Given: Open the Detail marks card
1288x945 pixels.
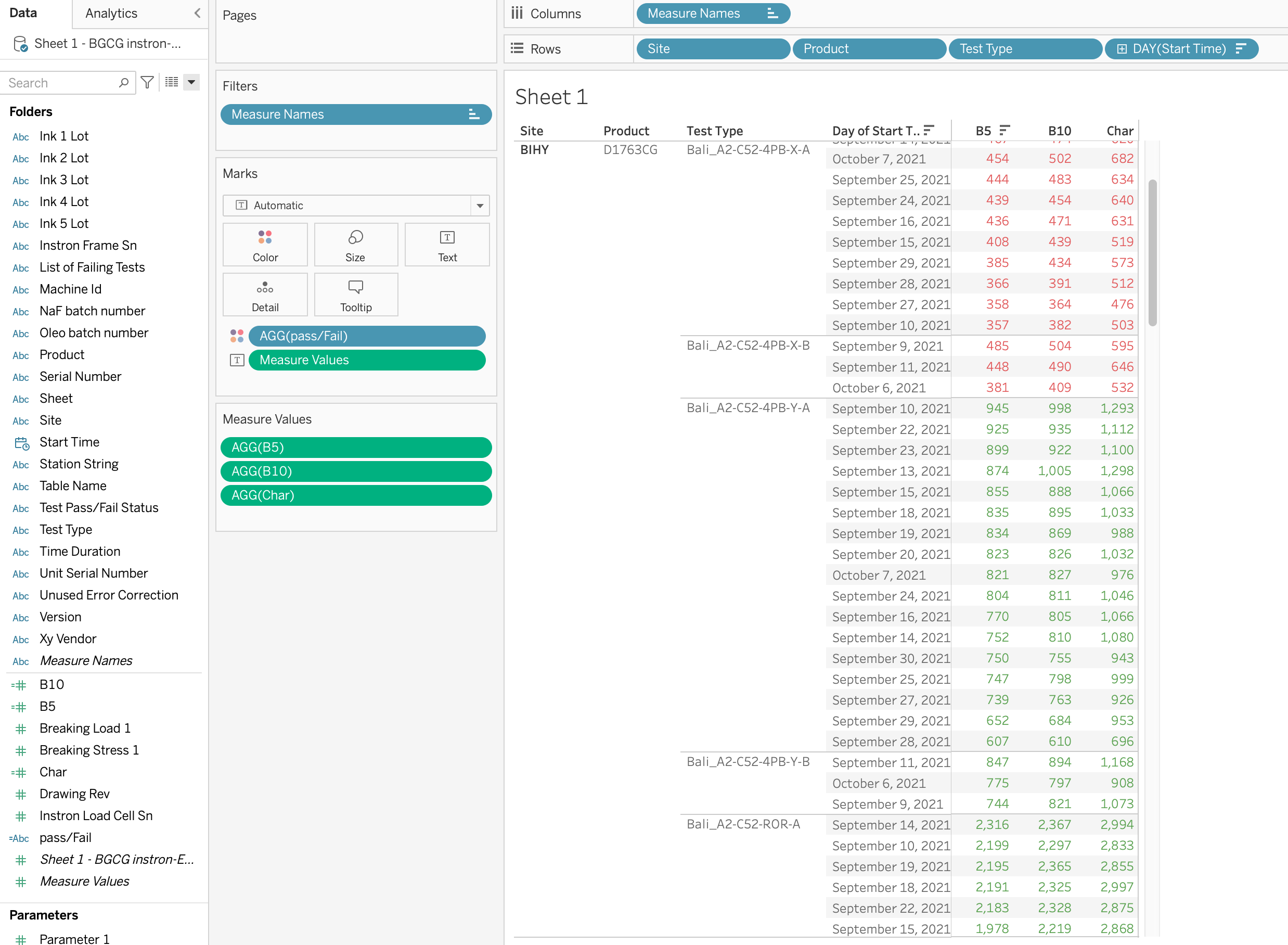Looking at the screenshot, I should [x=265, y=295].
